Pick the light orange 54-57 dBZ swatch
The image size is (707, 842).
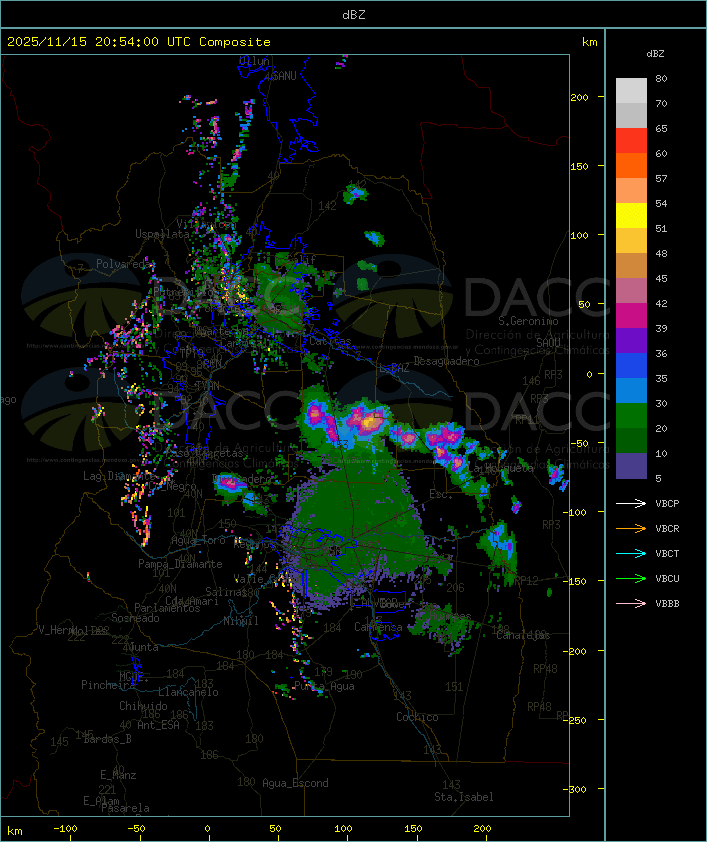(631, 191)
